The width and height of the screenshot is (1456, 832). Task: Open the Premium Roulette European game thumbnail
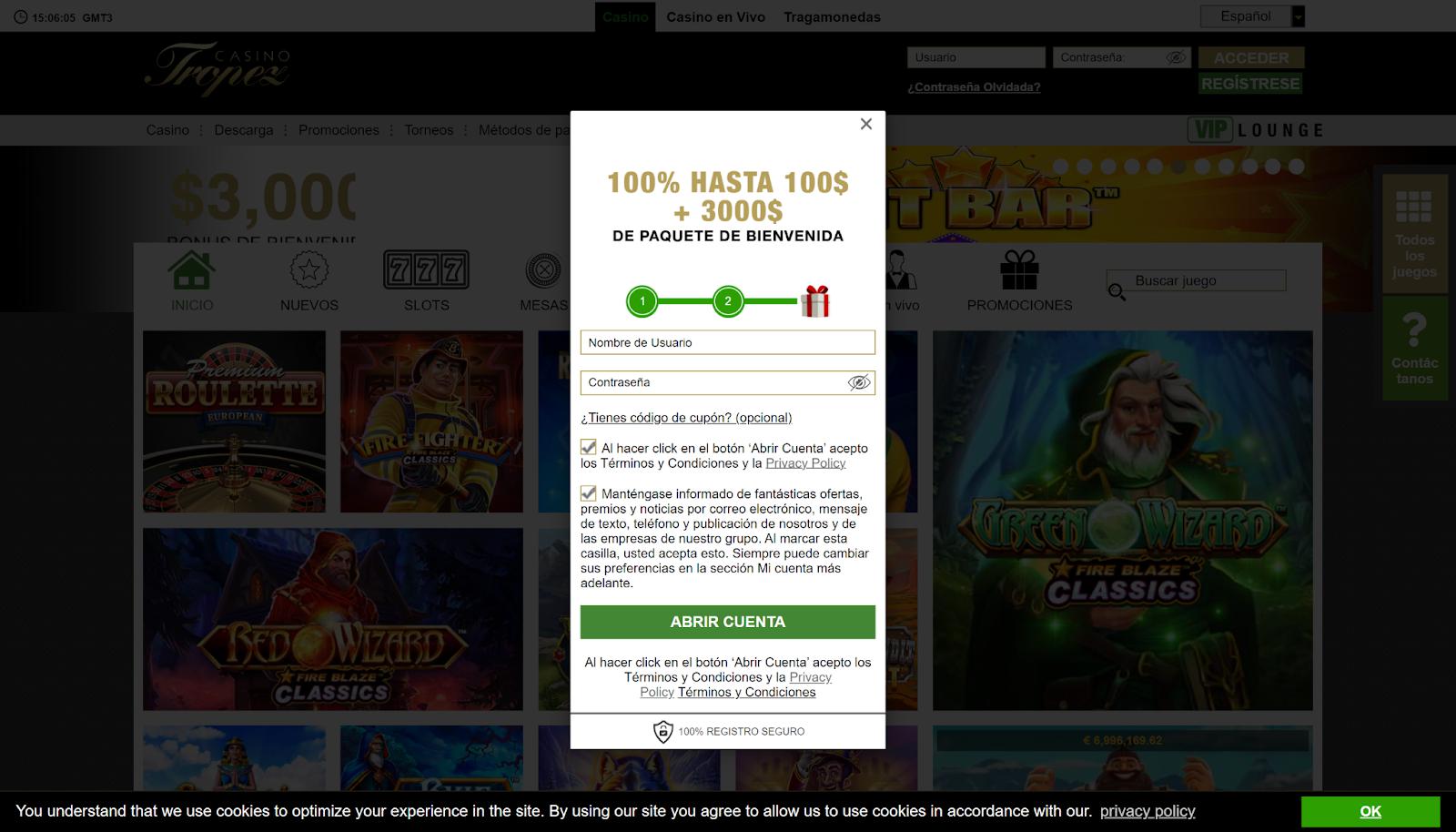[x=234, y=421]
